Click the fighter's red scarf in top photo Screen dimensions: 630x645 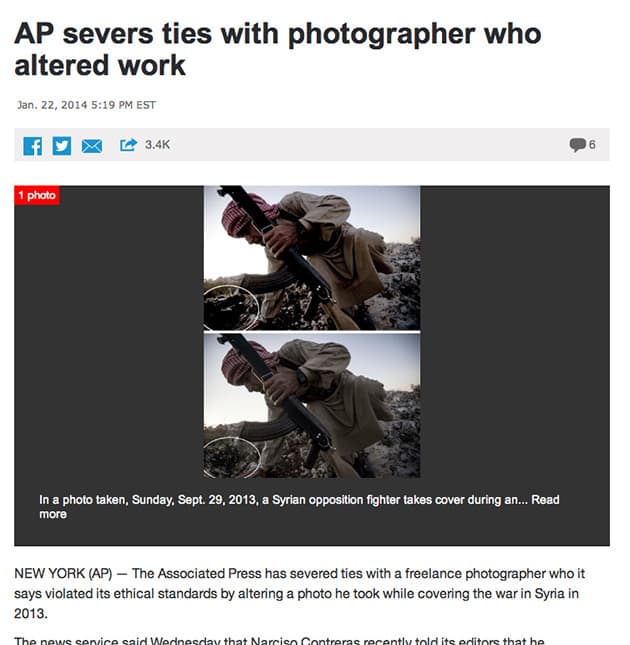tap(245, 214)
